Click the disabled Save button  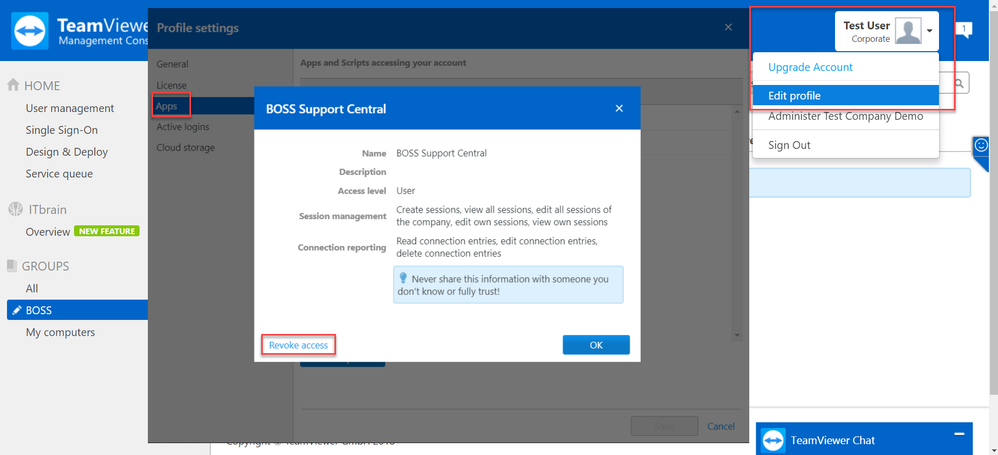coord(664,426)
